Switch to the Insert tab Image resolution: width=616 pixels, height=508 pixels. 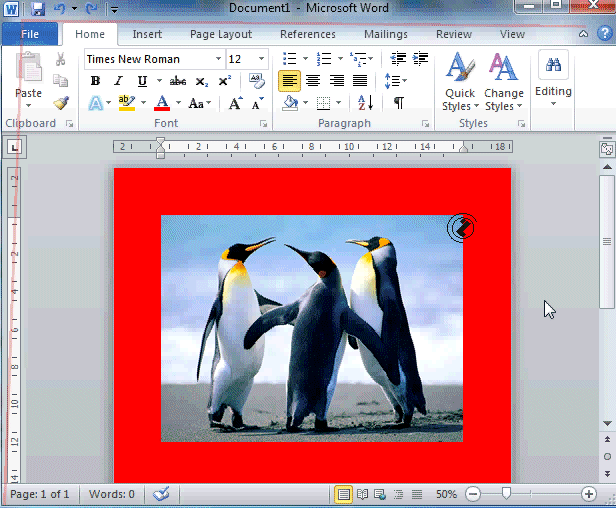[x=147, y=34]
